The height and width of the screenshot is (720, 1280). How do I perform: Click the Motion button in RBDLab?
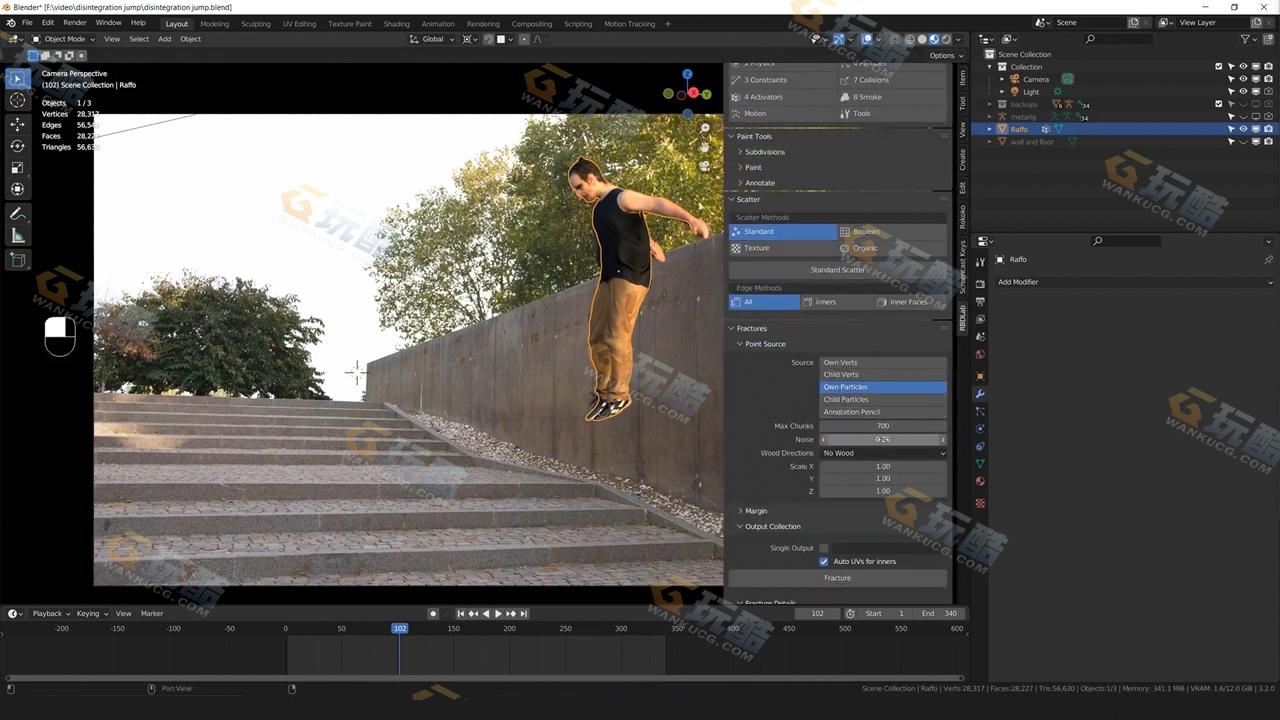783,113
